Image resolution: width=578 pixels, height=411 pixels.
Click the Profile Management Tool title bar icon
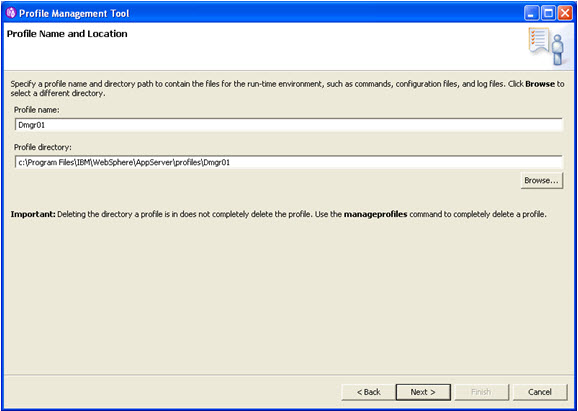[11, 14]
